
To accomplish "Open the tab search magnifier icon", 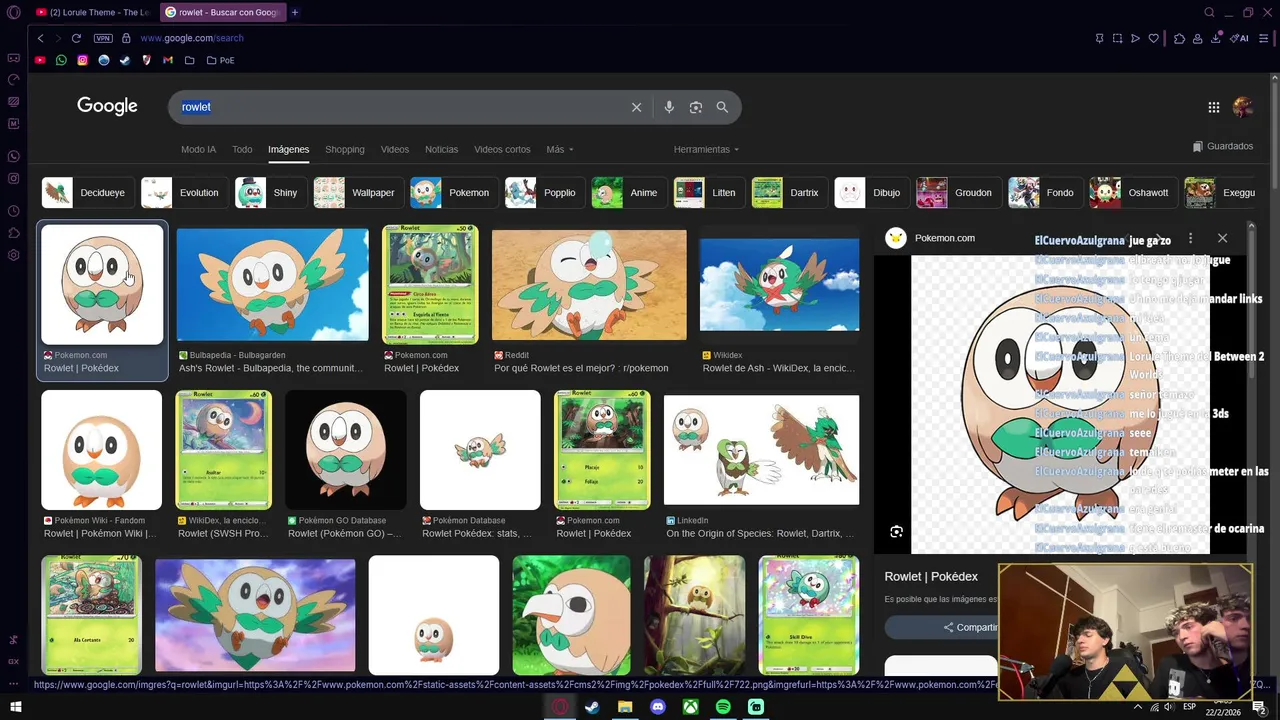I will click(x=1209, y=12).
